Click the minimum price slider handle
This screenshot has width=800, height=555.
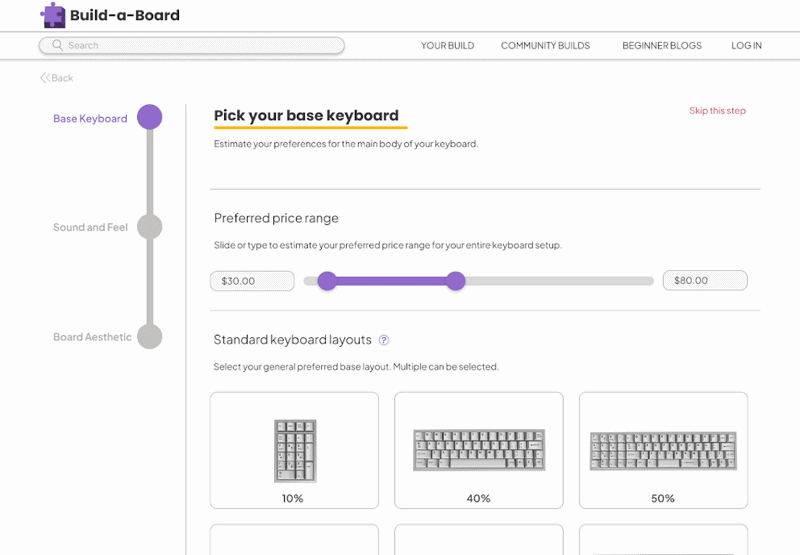pos(327,281)
